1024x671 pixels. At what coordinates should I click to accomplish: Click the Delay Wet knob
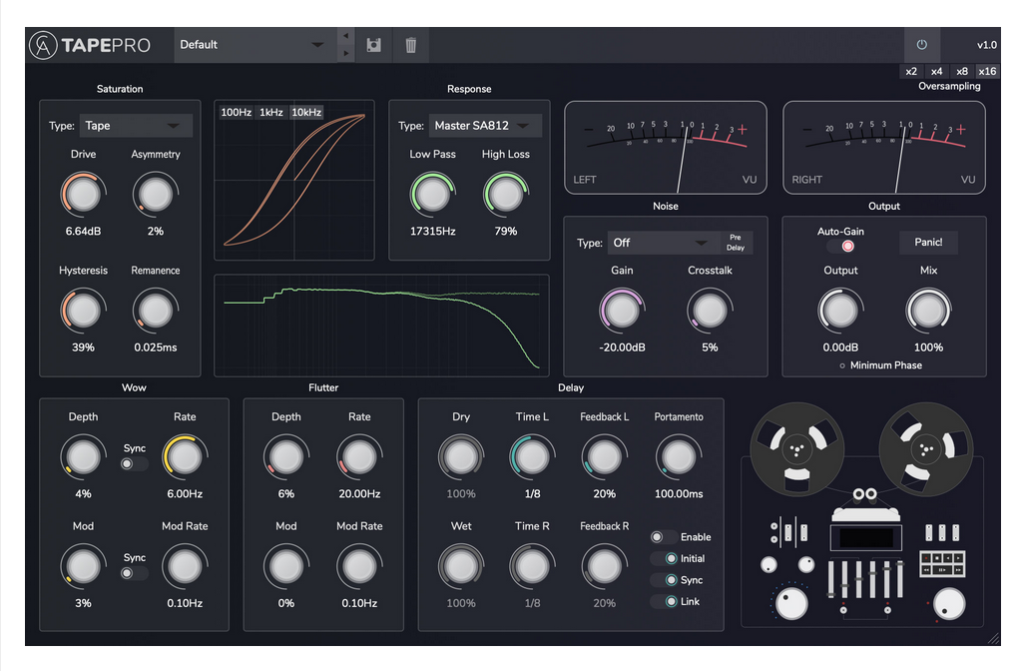coord(461,566)
